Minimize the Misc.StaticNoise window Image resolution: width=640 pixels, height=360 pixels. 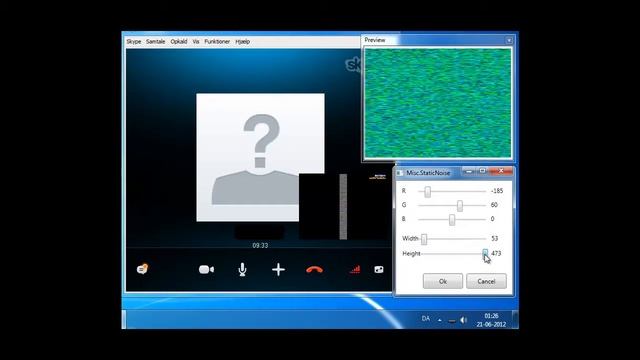pyautogui.click(x=469, y=171)
